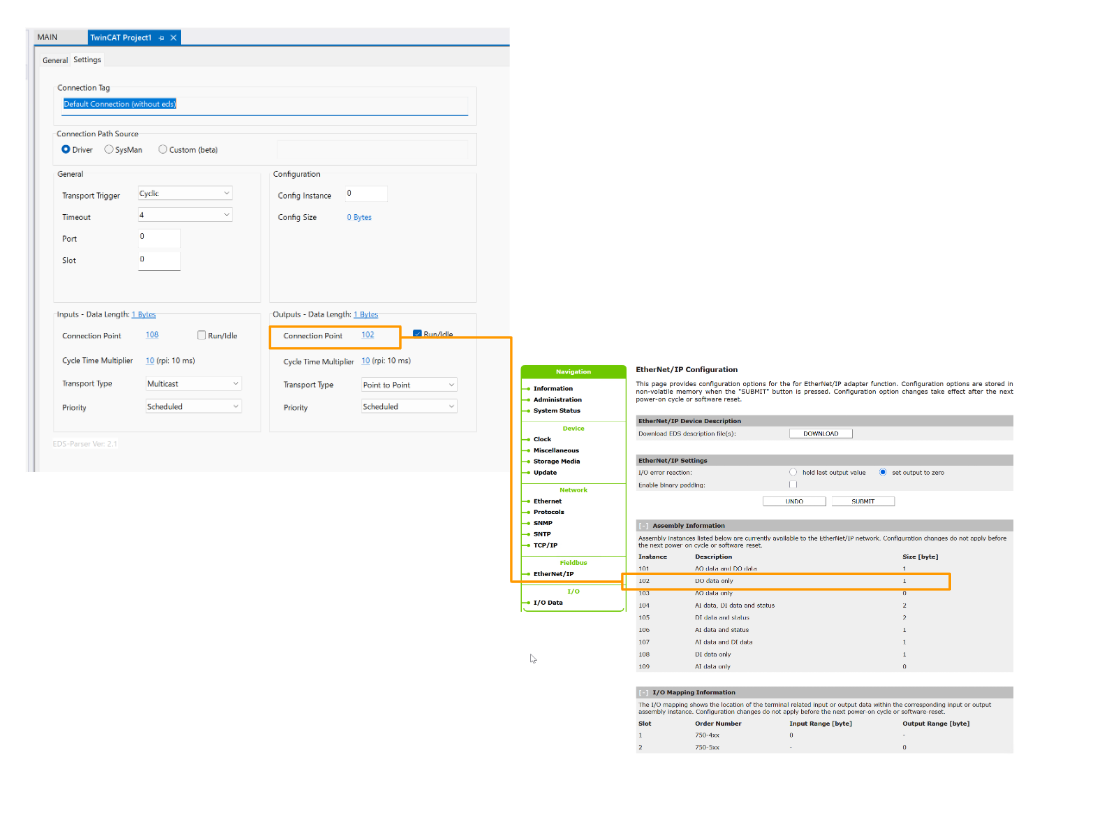This screenshot has width=1105, height=816.
Task: Open System Status in Navigation menu
Action: [556, 411]
